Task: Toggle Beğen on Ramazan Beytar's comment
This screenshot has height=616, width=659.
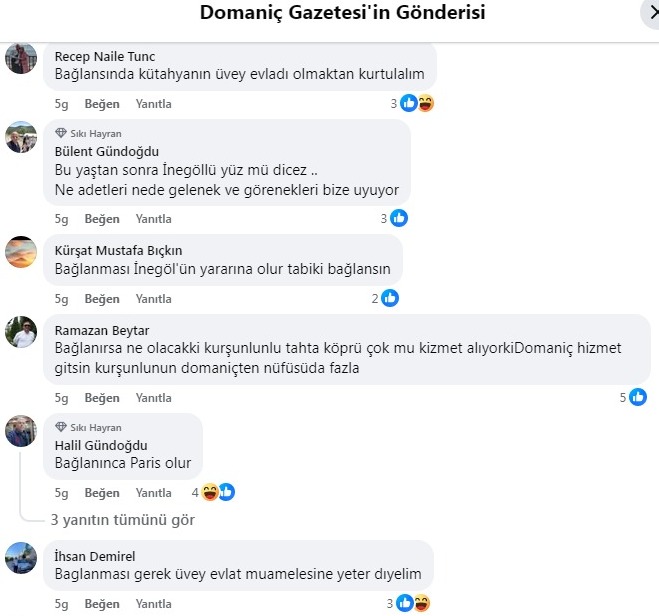Action: [x=102, y=398]
